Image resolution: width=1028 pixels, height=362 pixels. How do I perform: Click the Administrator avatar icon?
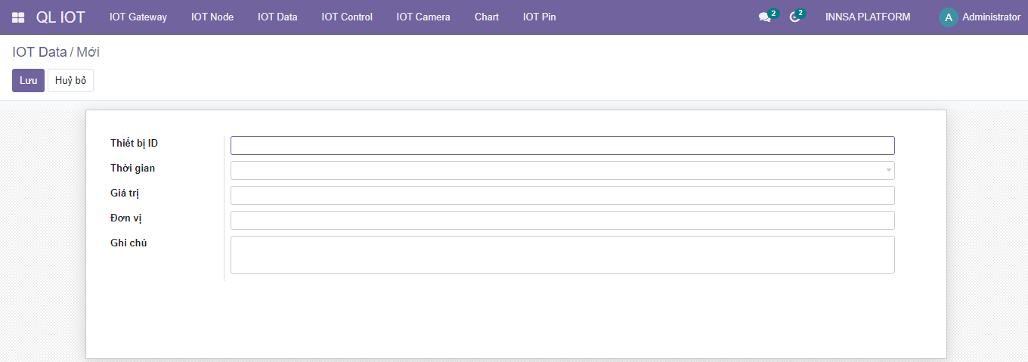(x=948, y=18)
